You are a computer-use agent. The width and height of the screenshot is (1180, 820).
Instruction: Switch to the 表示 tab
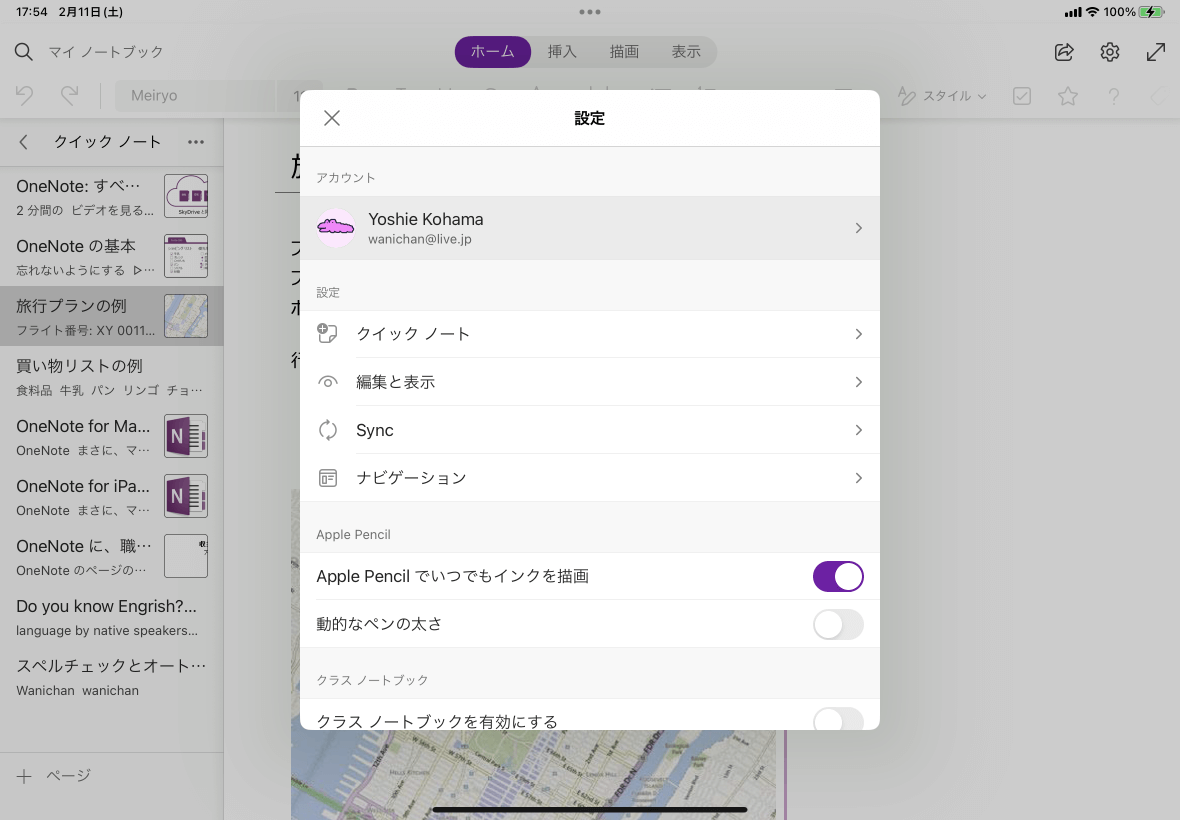(686, 52)
